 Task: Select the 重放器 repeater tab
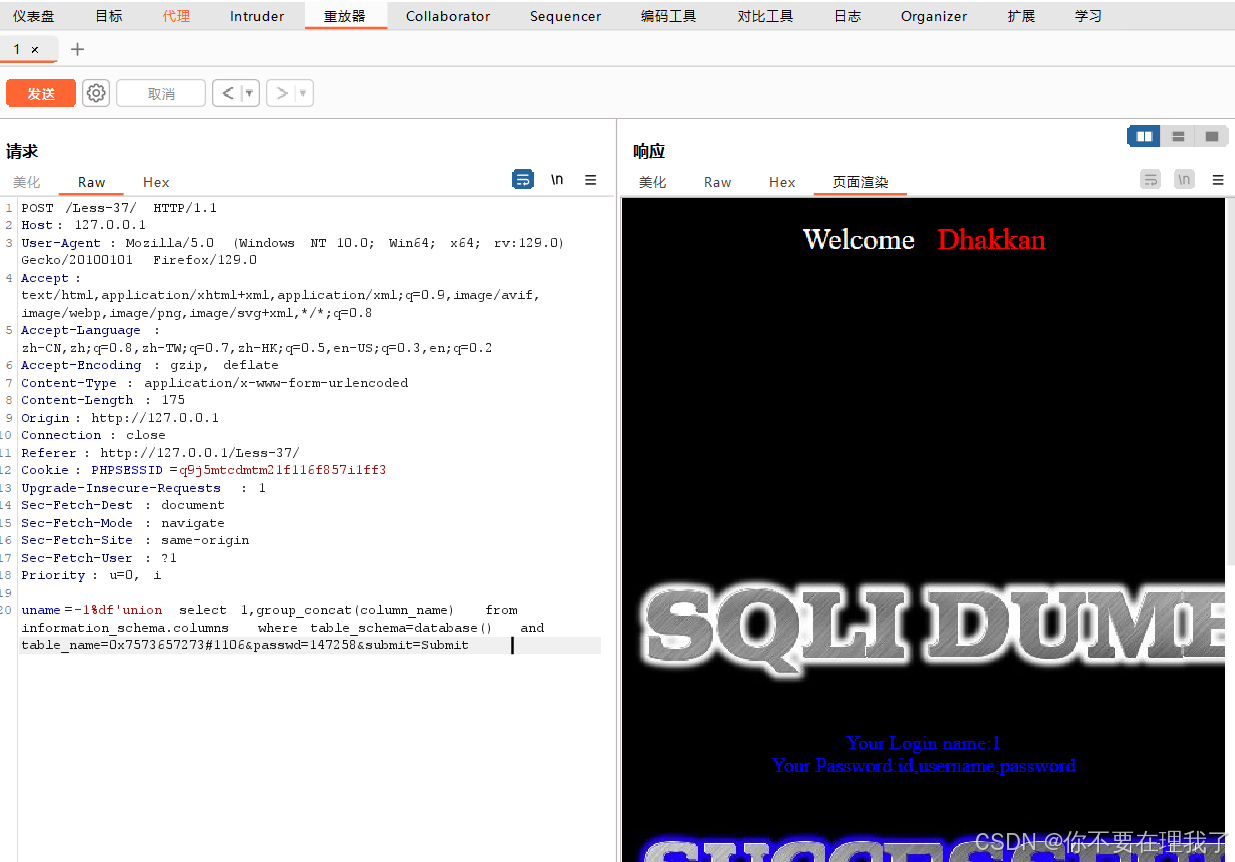(x=345, y=16)
